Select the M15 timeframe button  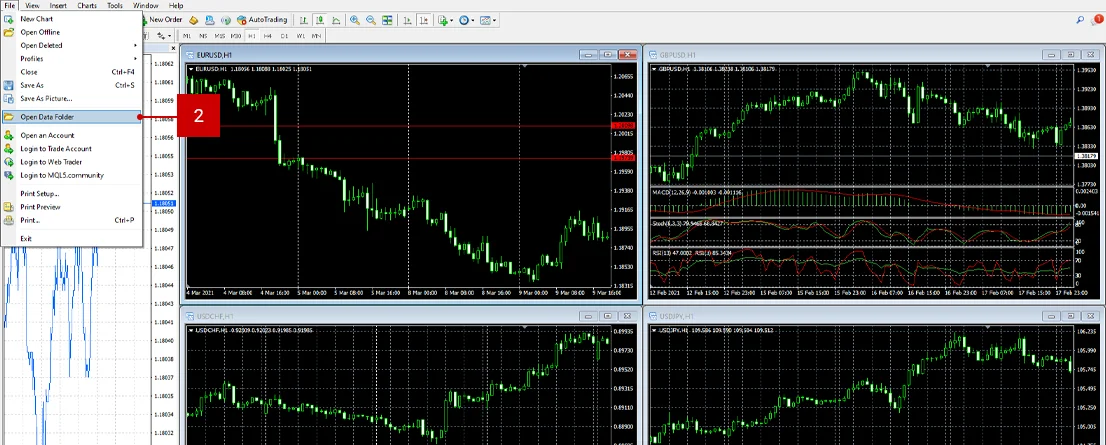(x=220, y=36)
